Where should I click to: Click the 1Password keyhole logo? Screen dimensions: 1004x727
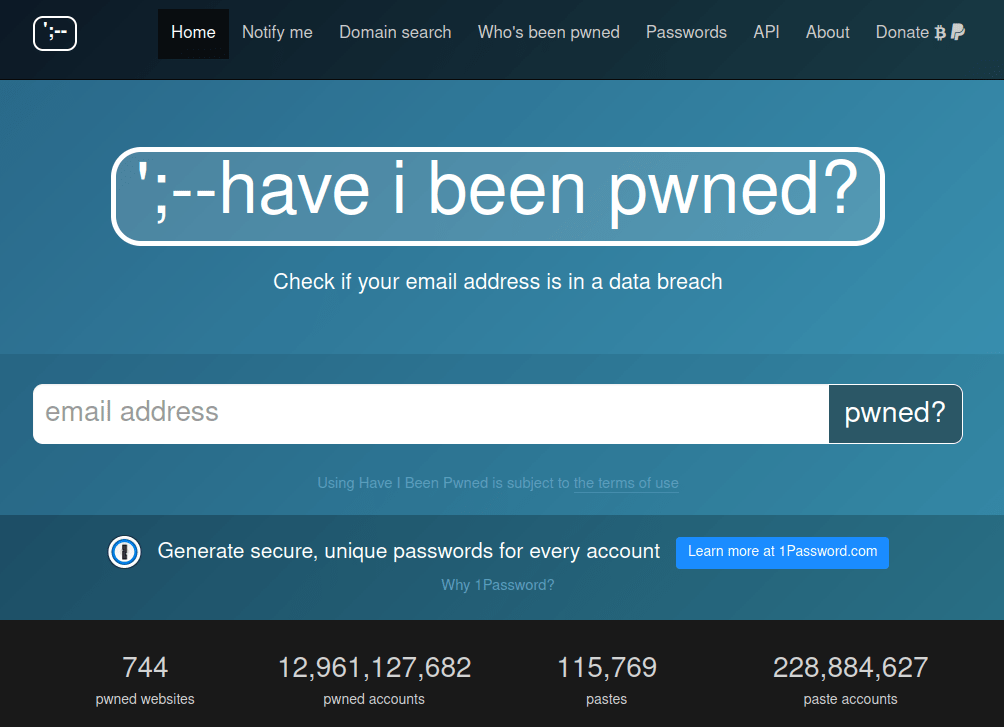point(124,551)
